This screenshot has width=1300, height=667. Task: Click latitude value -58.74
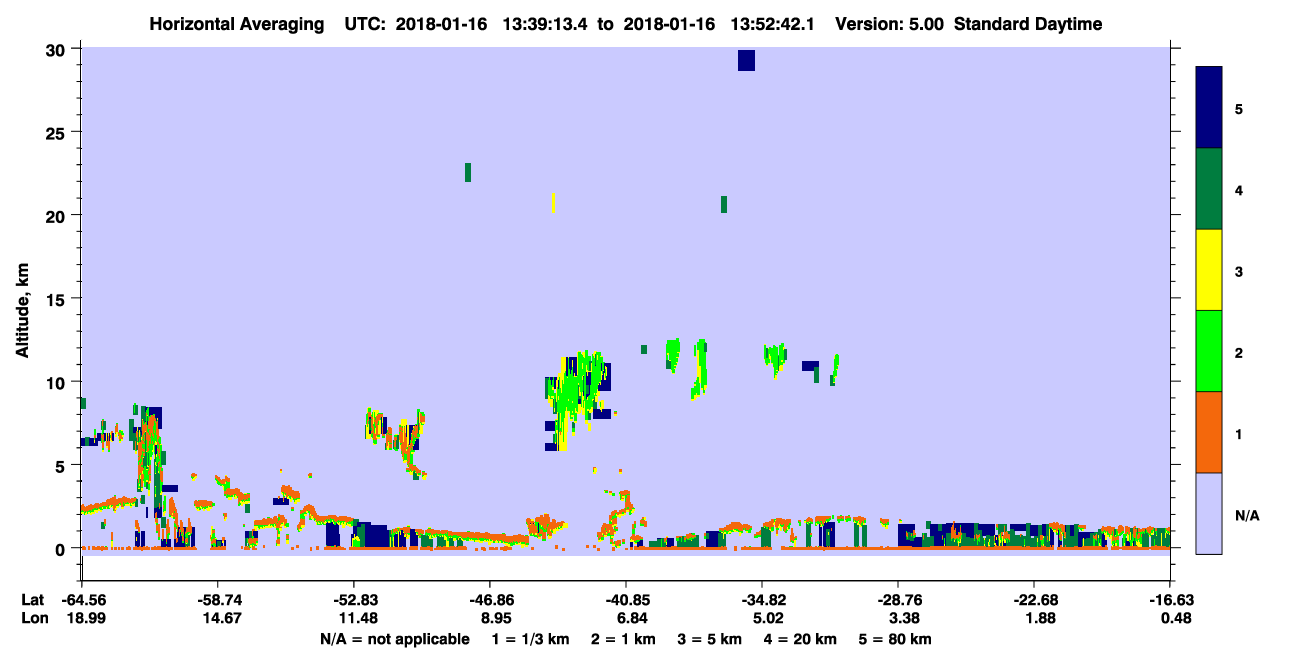218,600
